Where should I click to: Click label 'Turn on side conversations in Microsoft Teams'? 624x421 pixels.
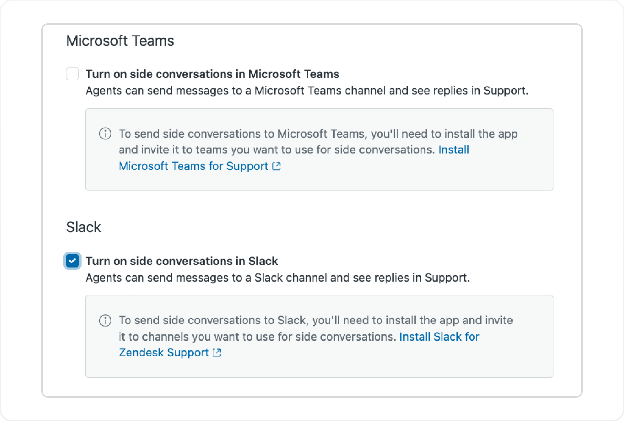[x=213, y=74]
